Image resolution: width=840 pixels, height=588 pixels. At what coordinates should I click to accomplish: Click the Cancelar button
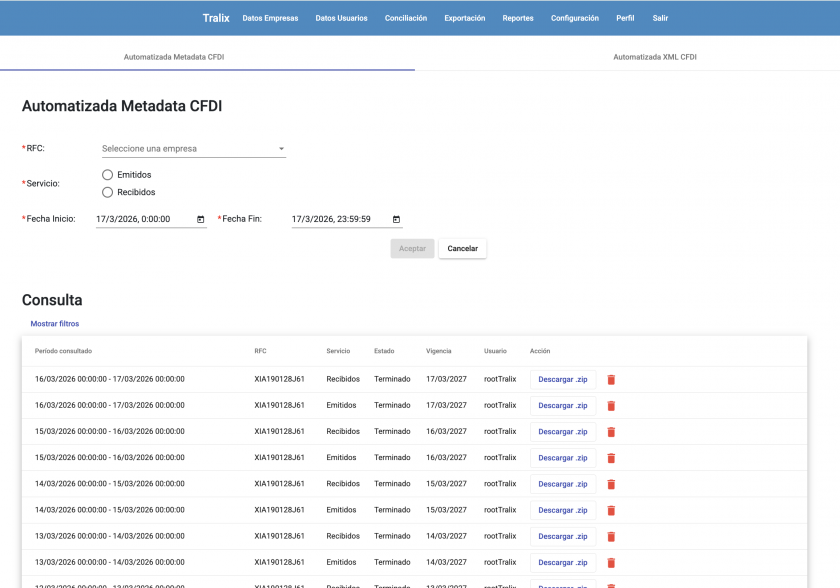pyautogui.click(x=462, y=248)
